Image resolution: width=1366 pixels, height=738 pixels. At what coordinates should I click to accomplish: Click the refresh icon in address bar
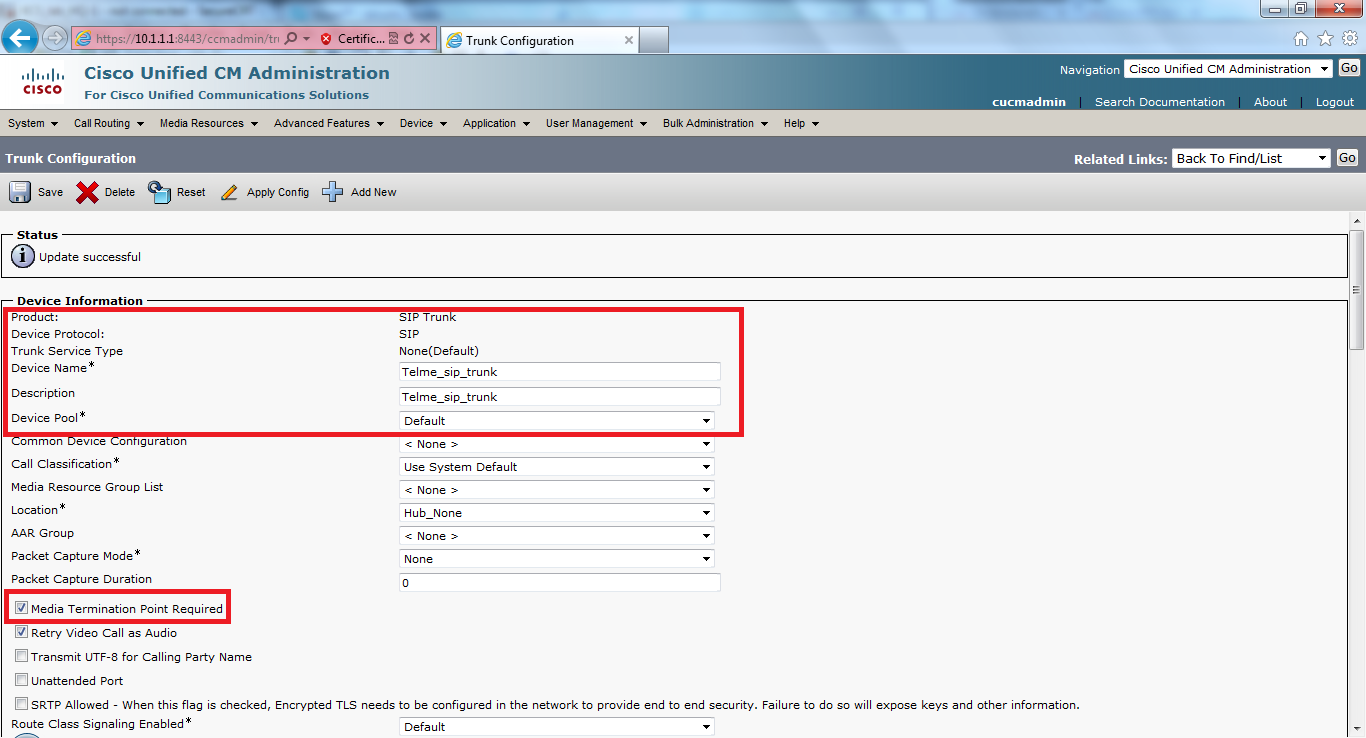(408, 39)
